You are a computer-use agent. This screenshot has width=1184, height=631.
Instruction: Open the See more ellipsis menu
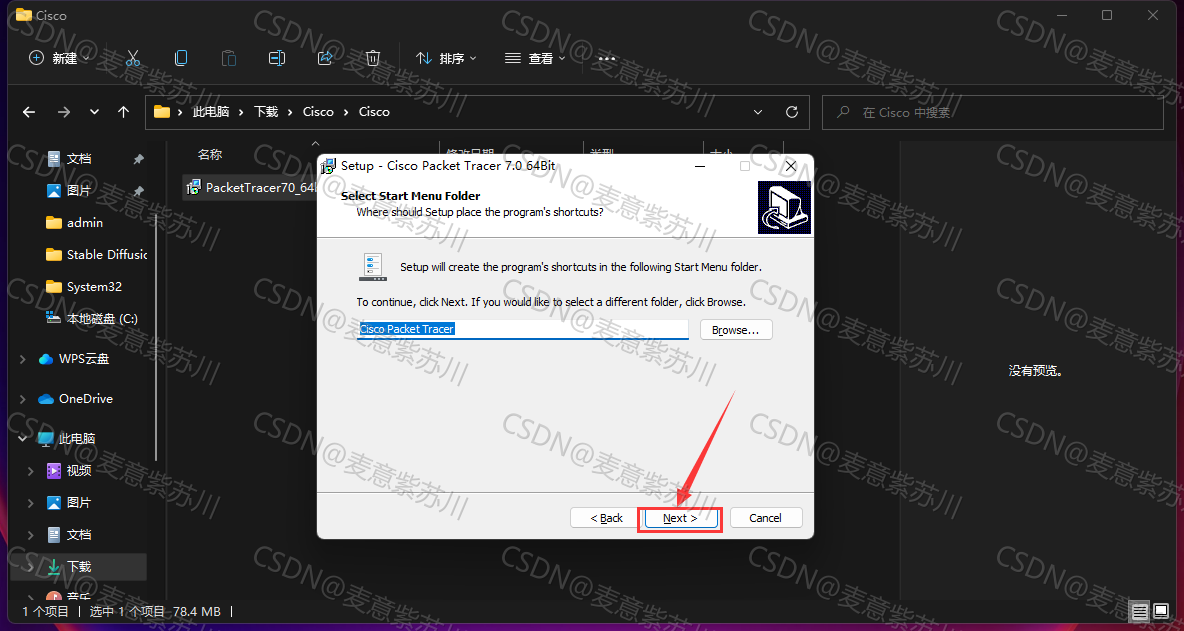coord(607,58)
